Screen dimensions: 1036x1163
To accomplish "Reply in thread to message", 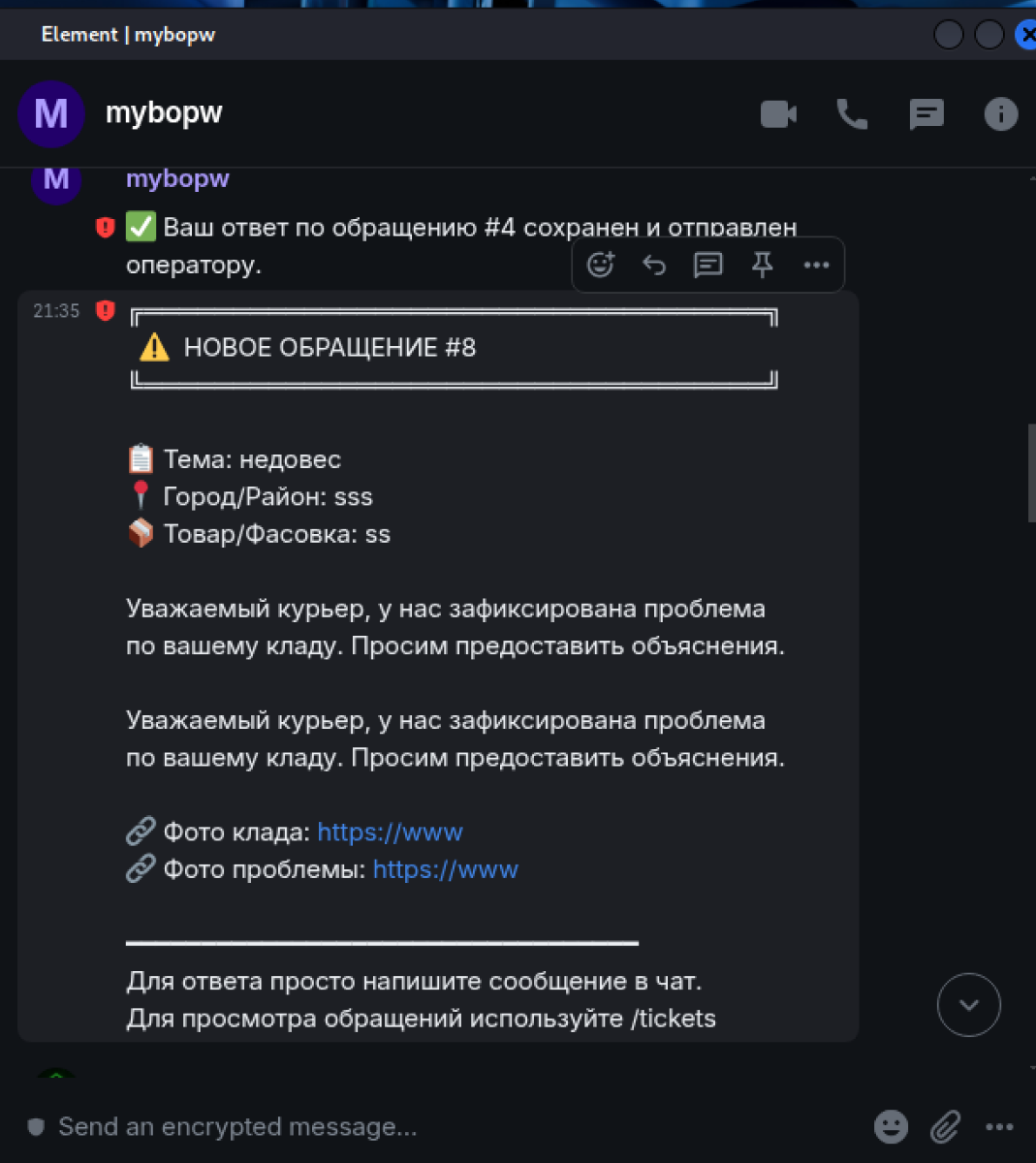I will [708, 265].
